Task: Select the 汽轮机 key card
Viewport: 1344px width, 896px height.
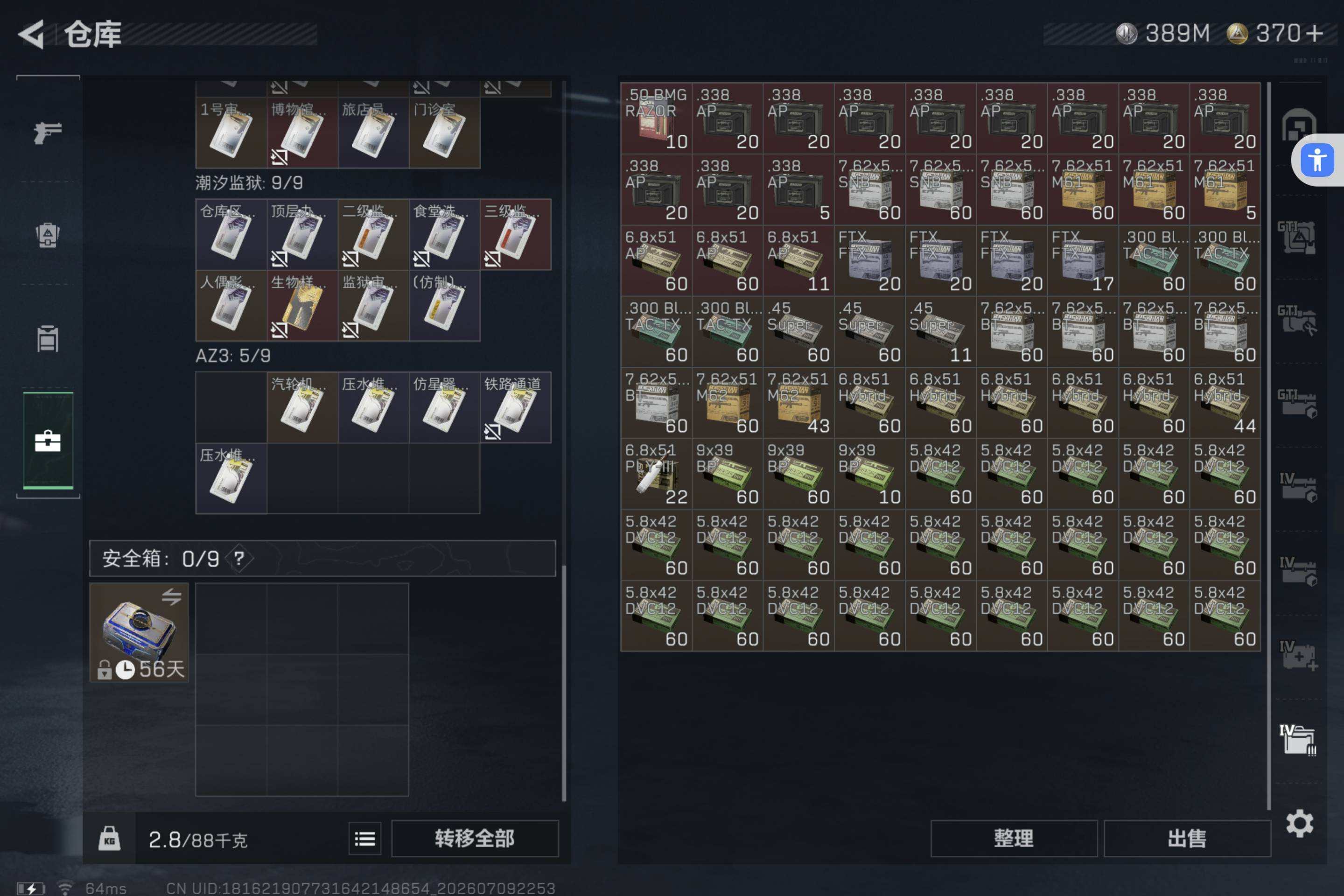Action: (x=302, y=407)
